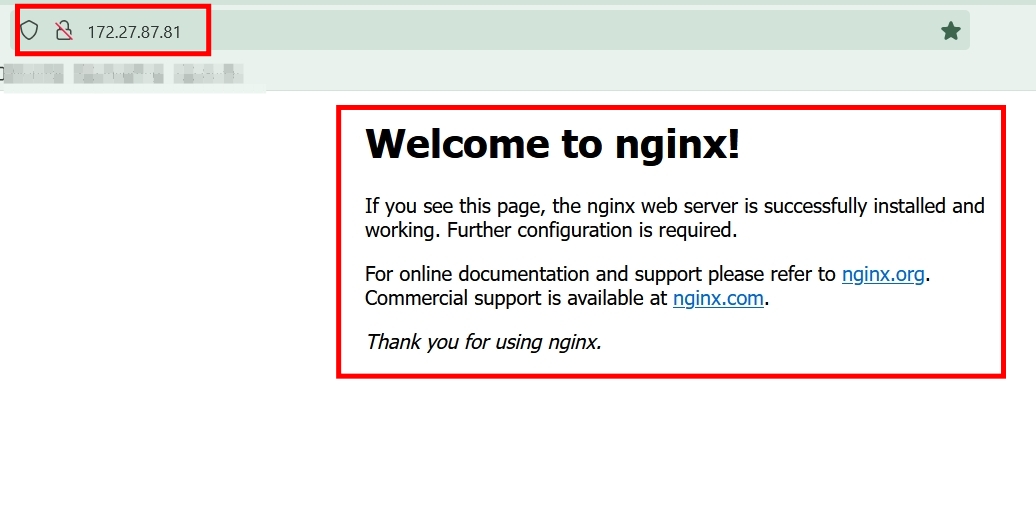This screenshot has height=510, width=1036.
Task: Focus the address bar showing 172.27.87.81
Action: tap(490, 30)
